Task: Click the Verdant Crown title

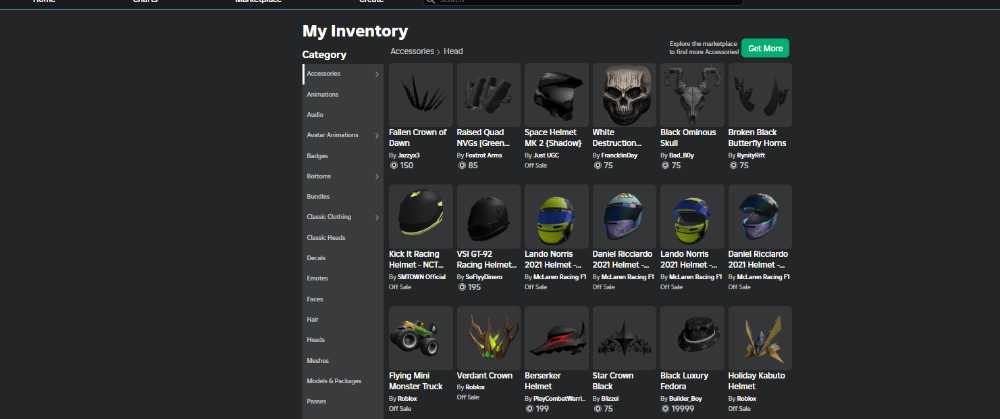Action: [x=485, y=376]
